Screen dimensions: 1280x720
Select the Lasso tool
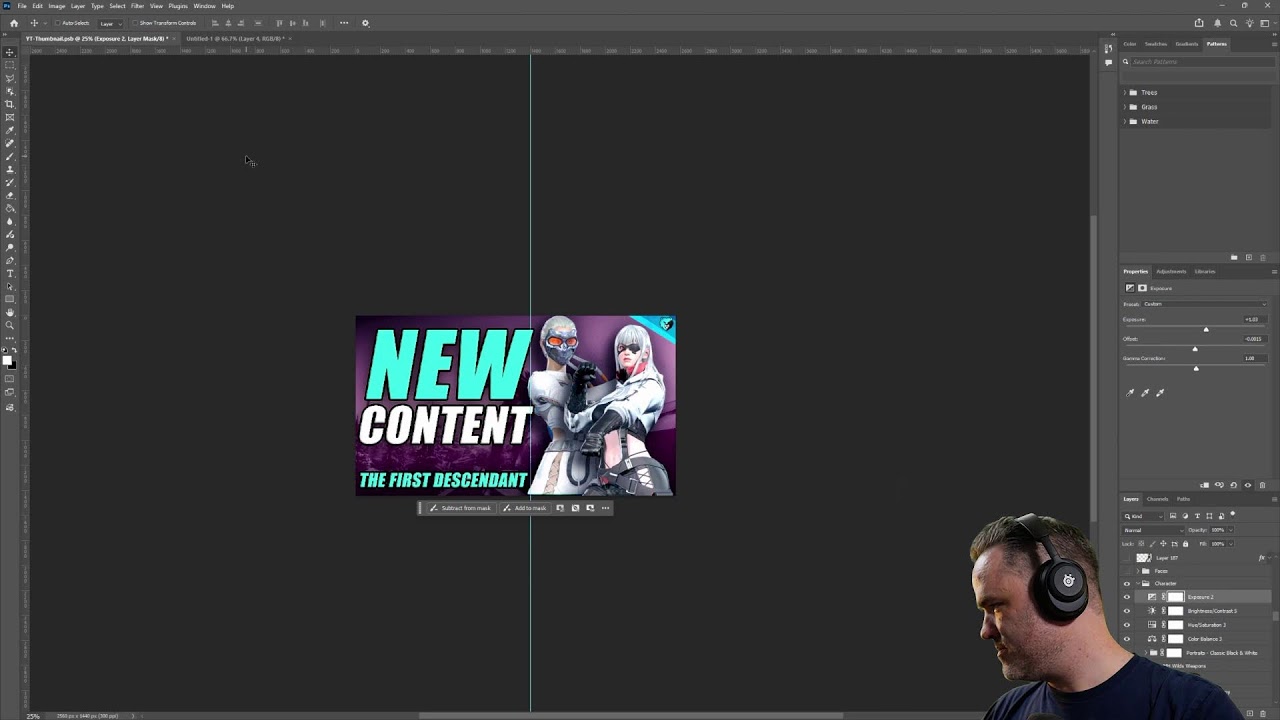(x=10, y=78)
